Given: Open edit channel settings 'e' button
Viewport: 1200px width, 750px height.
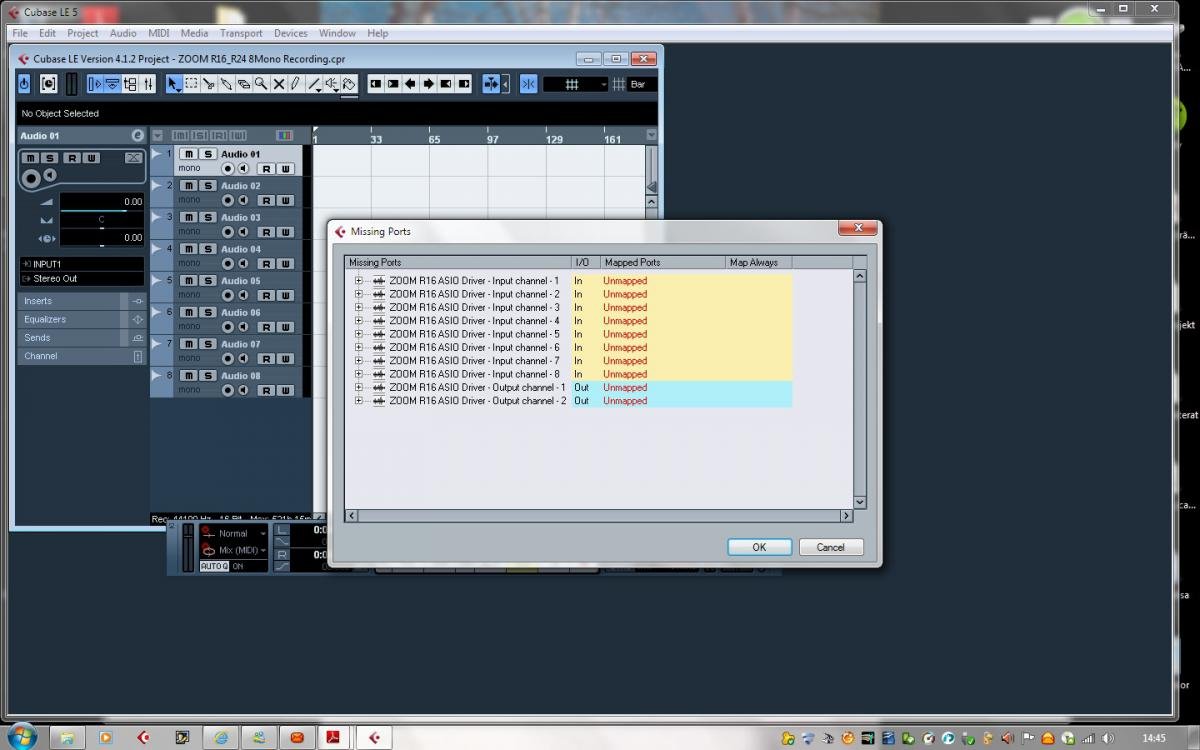Looking at the screenshot, I should [x=138, y=135].
